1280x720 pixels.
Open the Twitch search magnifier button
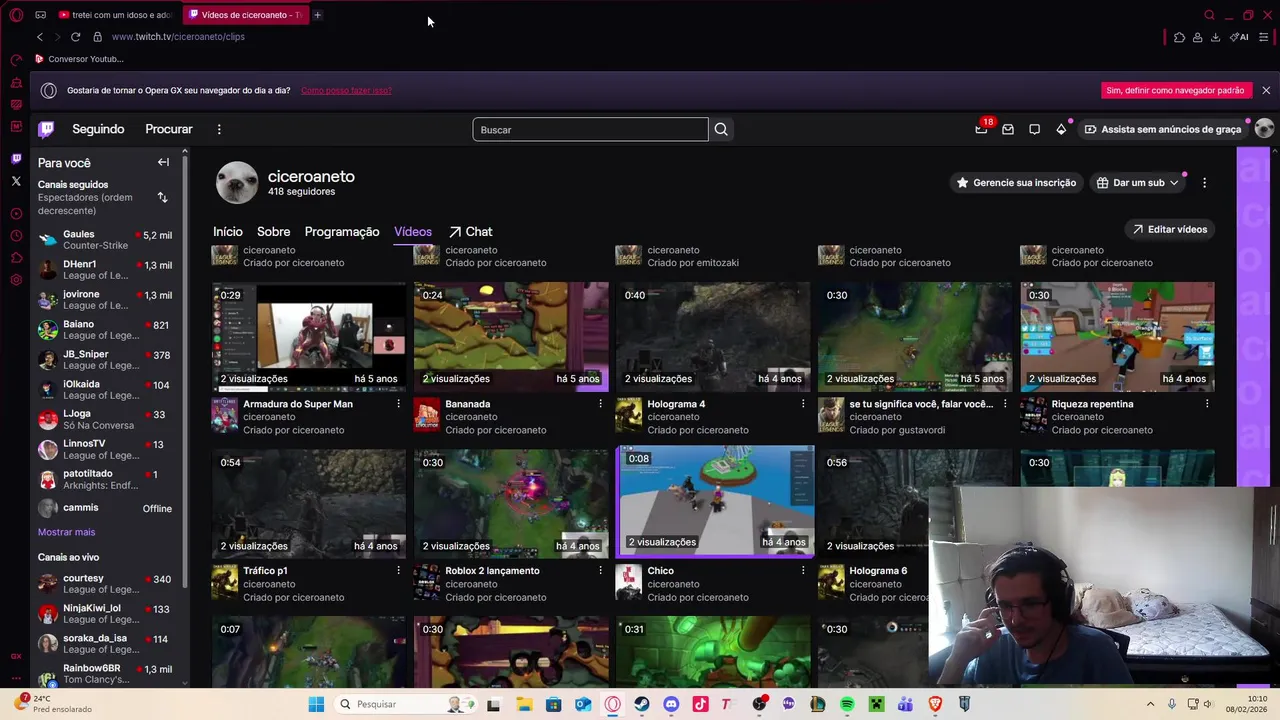click(721, 129)
